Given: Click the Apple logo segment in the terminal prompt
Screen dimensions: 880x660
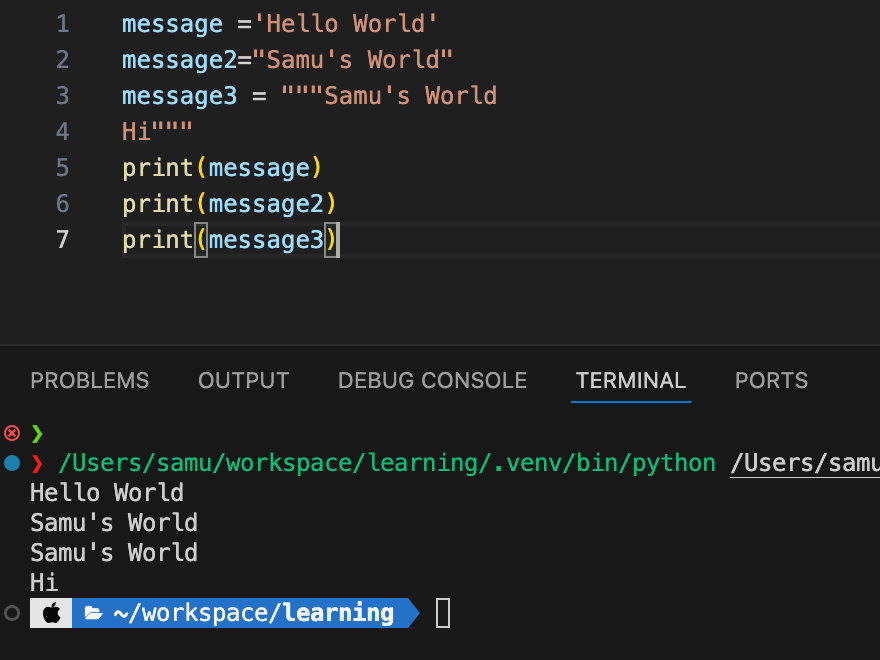Looking at the screenshot, I should tap(50, 612).
